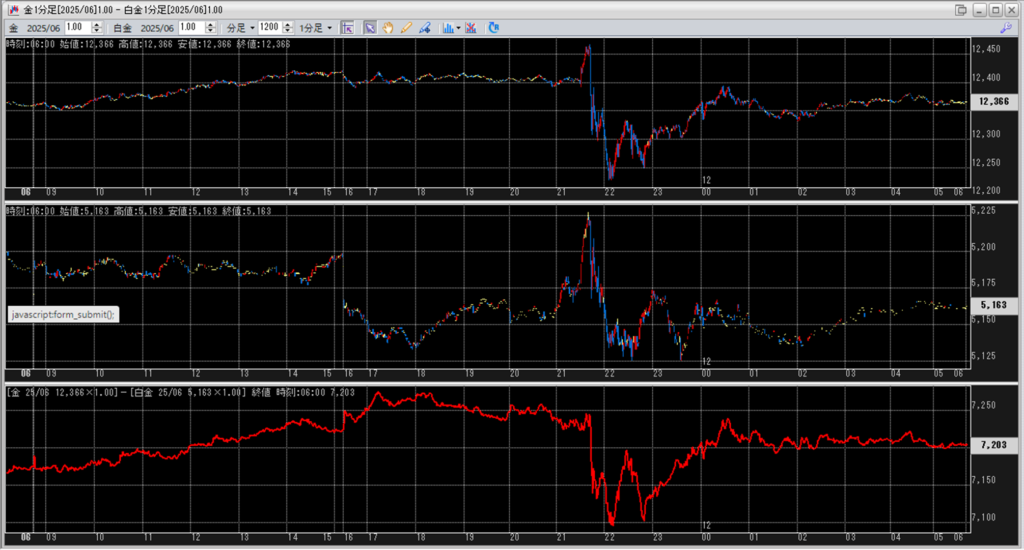Click the red-crossed chart delete icon
This screenshot has width=1024, height=550.
click(x=471, y=27)
